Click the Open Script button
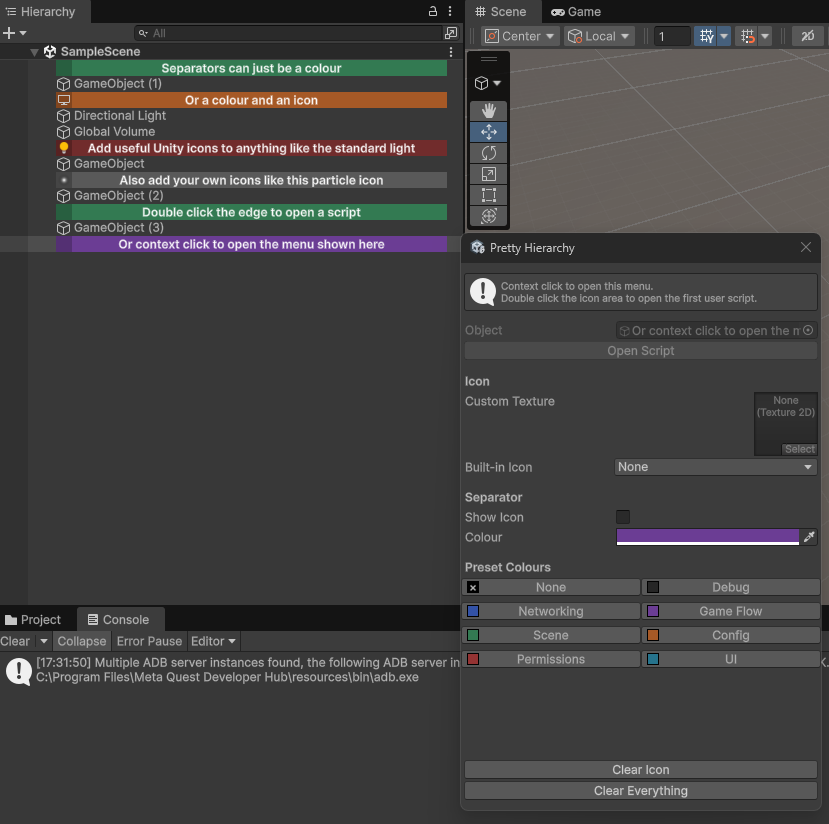Viewport: 829px width, 824px height. 641,350
